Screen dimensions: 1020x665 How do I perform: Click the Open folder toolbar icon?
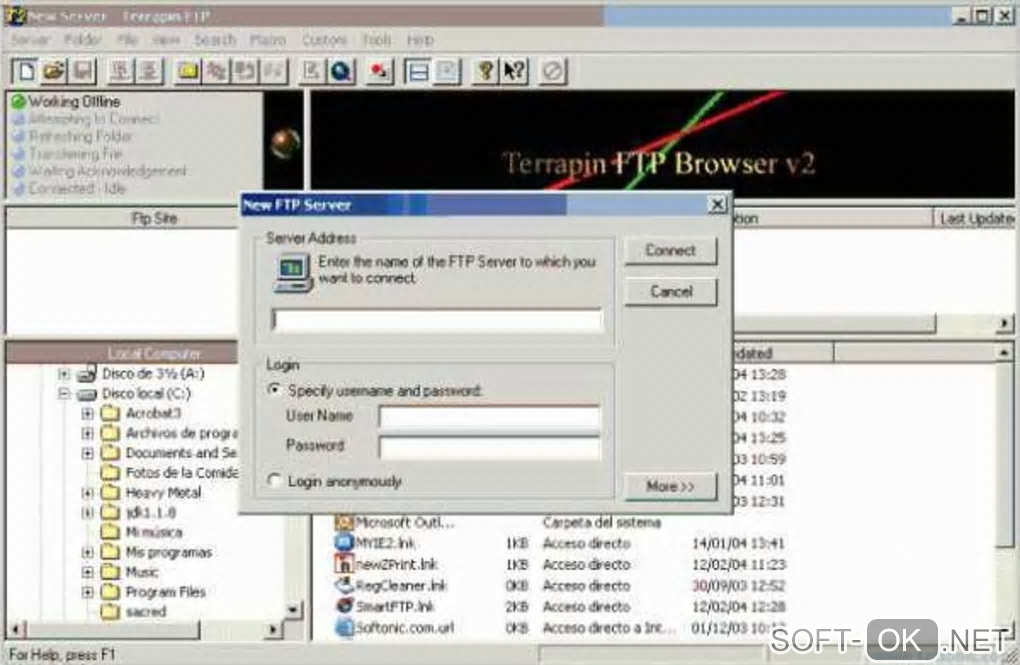[55, 71]
